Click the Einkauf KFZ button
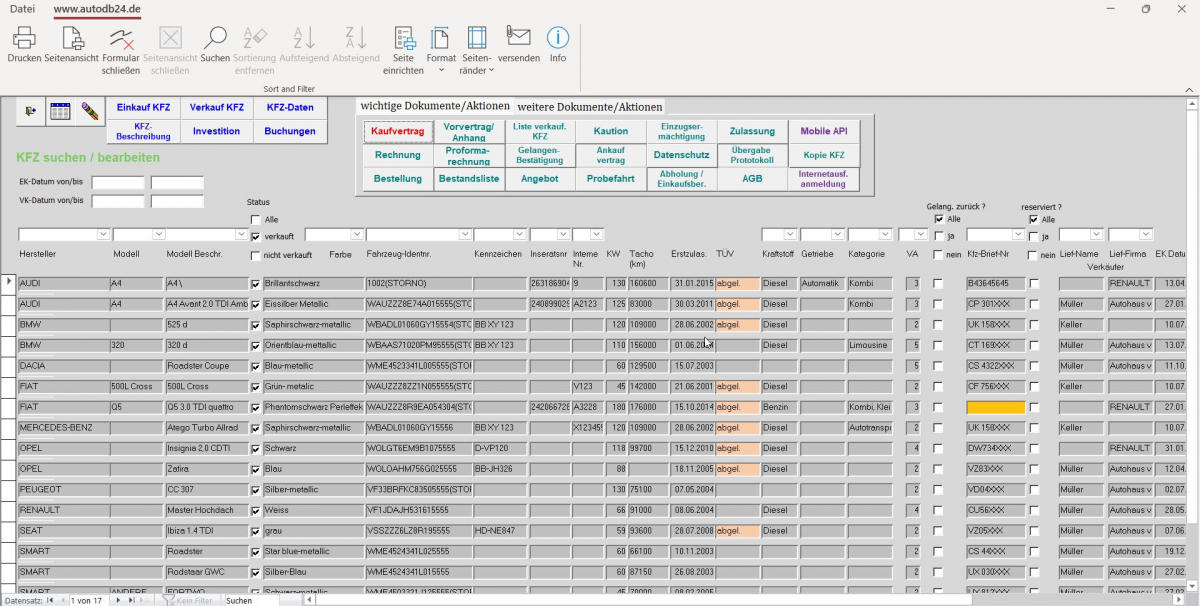Image resolution: width=1200 pixels, height=606 pixels. click(x=143, y=107)
